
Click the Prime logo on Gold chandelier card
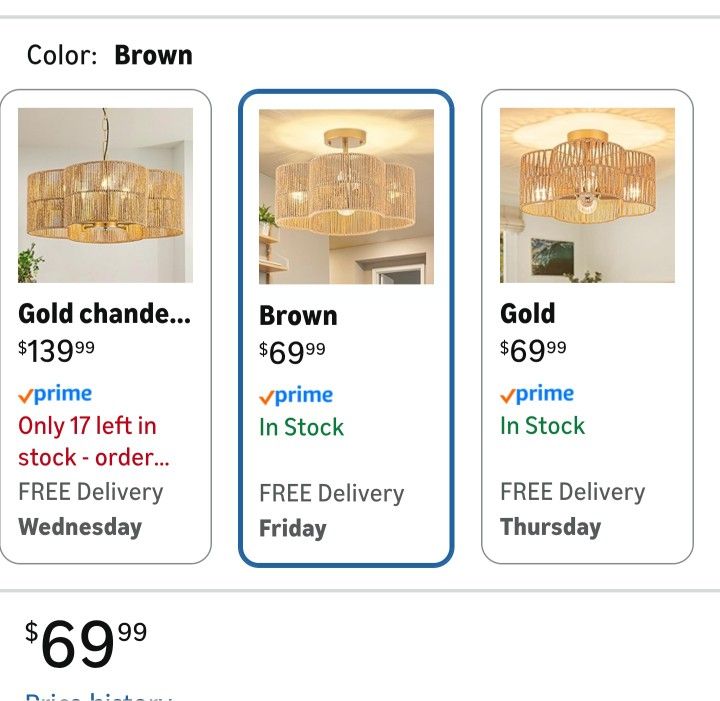click(55, 394)
